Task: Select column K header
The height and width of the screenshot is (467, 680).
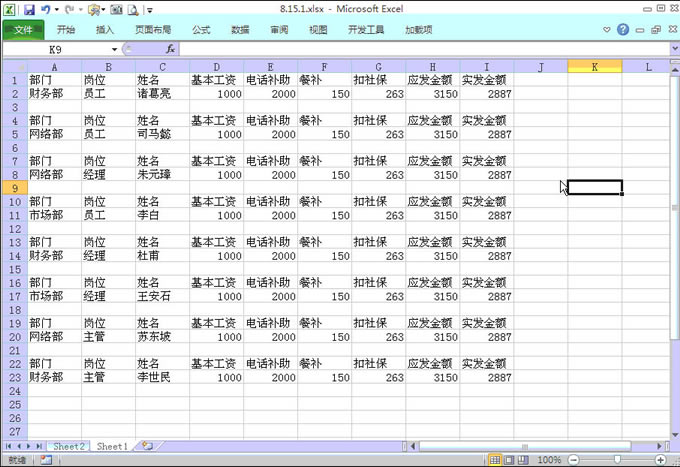Action: point(595,67)
